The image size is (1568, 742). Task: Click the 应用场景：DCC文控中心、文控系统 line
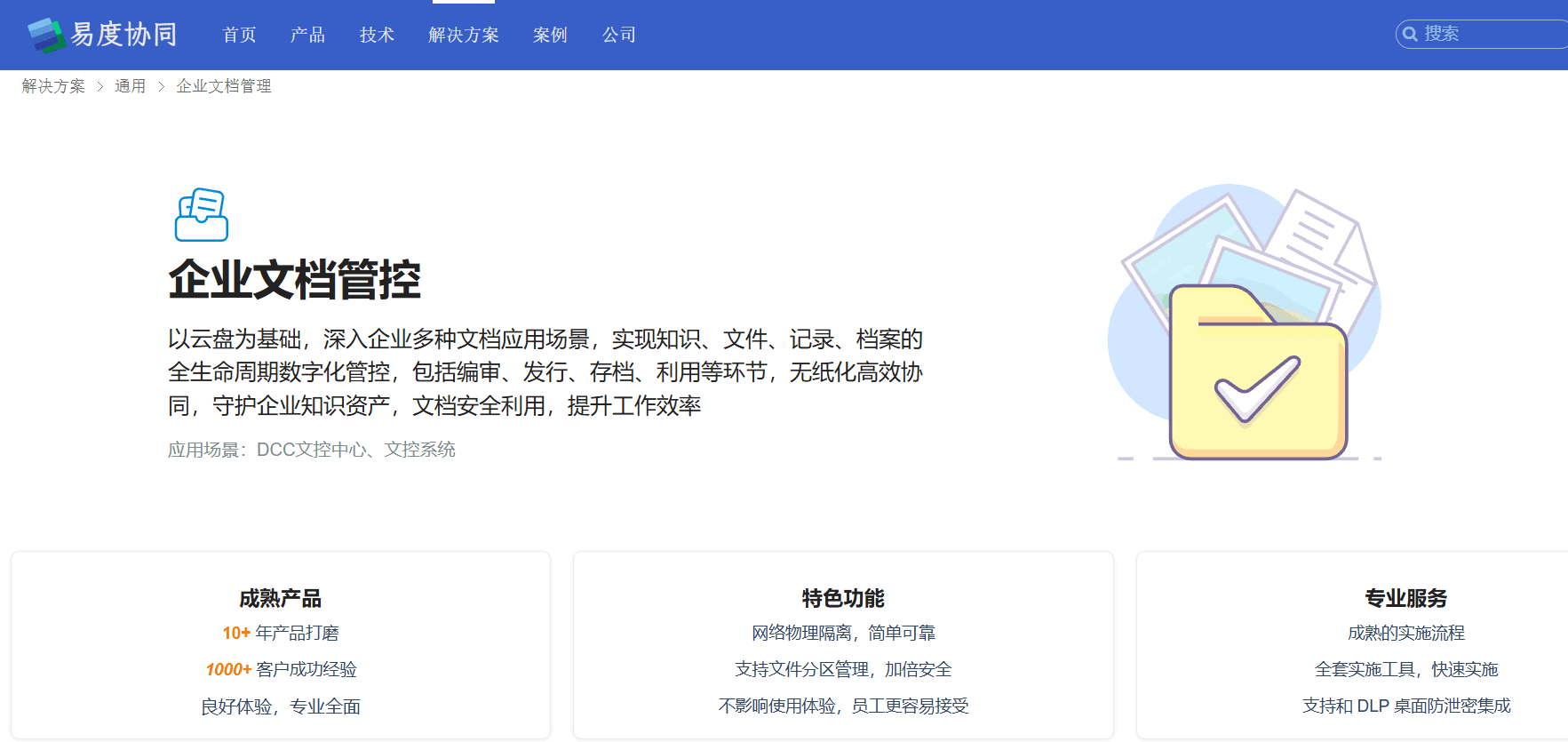pyautogui.click(x=312, y=450)
